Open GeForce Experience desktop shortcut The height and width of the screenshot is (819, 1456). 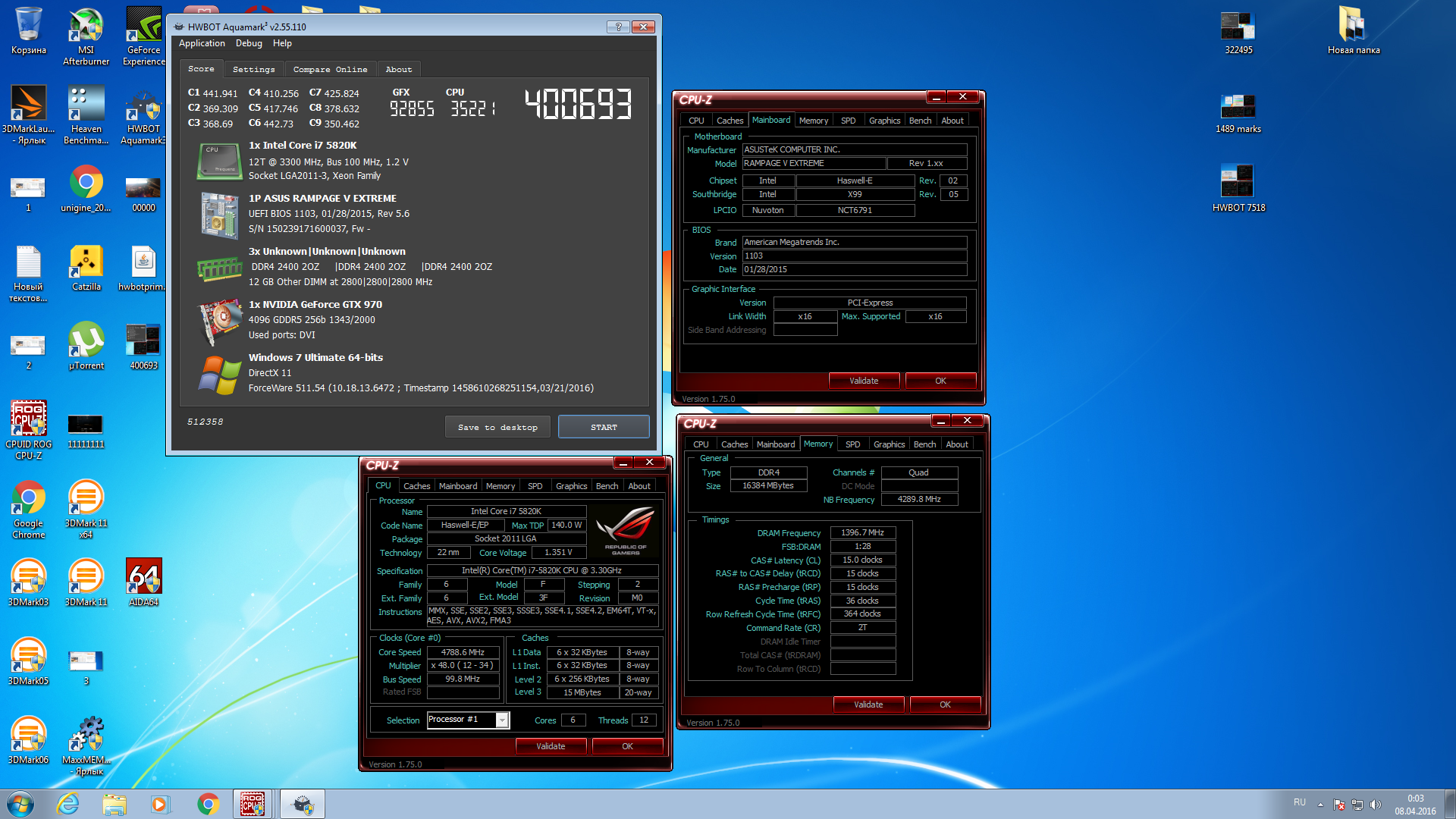(x=143, y=36)
